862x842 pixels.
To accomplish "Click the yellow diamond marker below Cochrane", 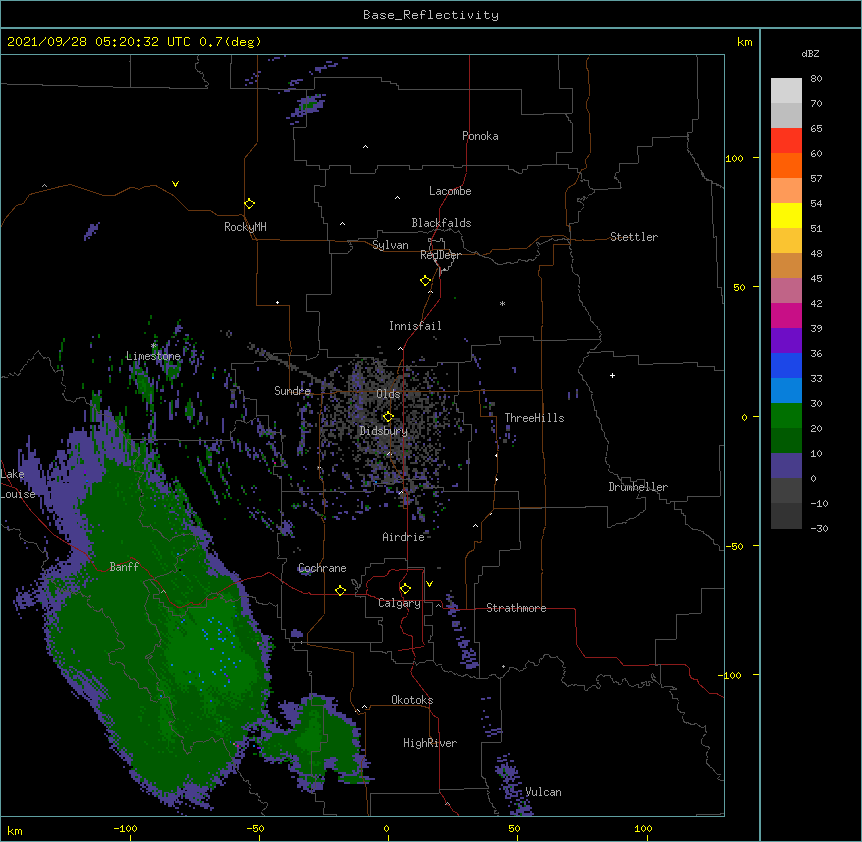I will pyautogui.click(x=340, y=590).
